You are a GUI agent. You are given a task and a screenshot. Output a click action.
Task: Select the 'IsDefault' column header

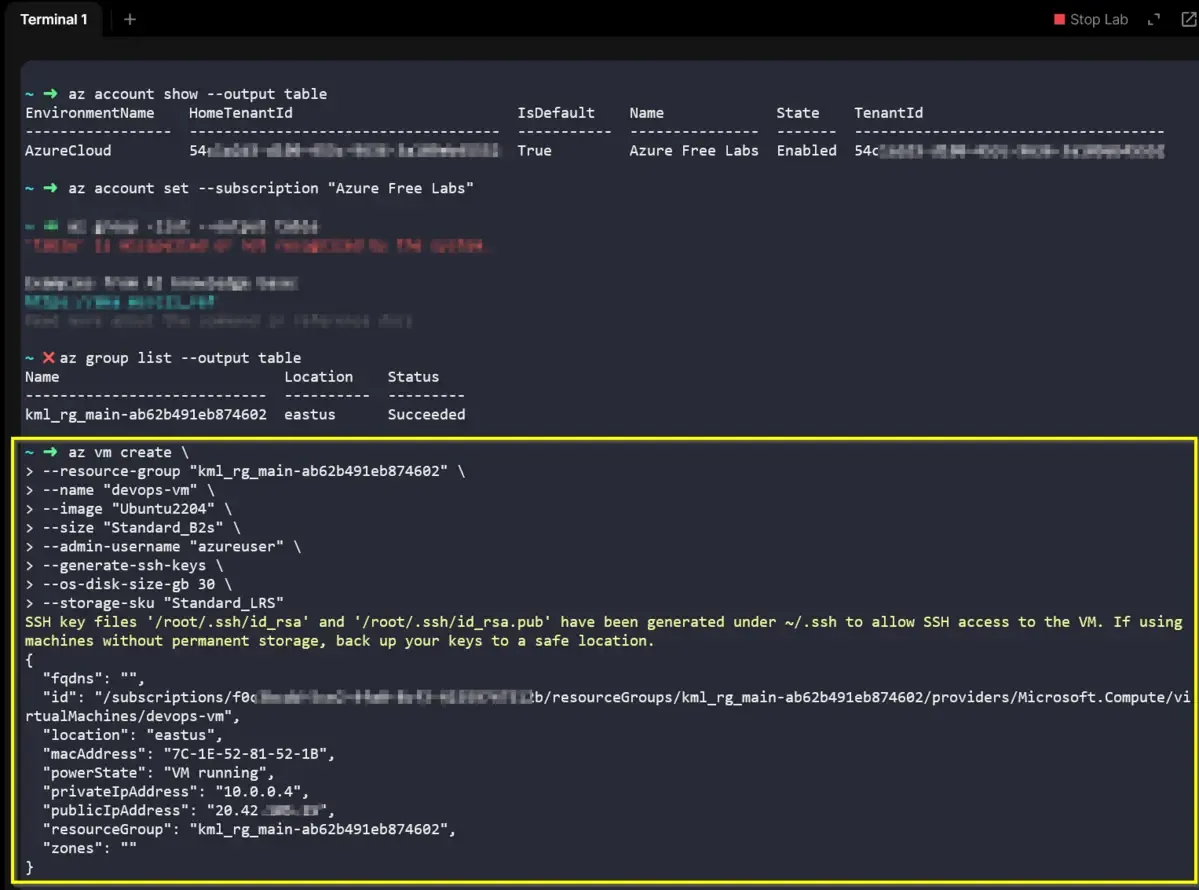pyautogui.click(x=556, y=113)
